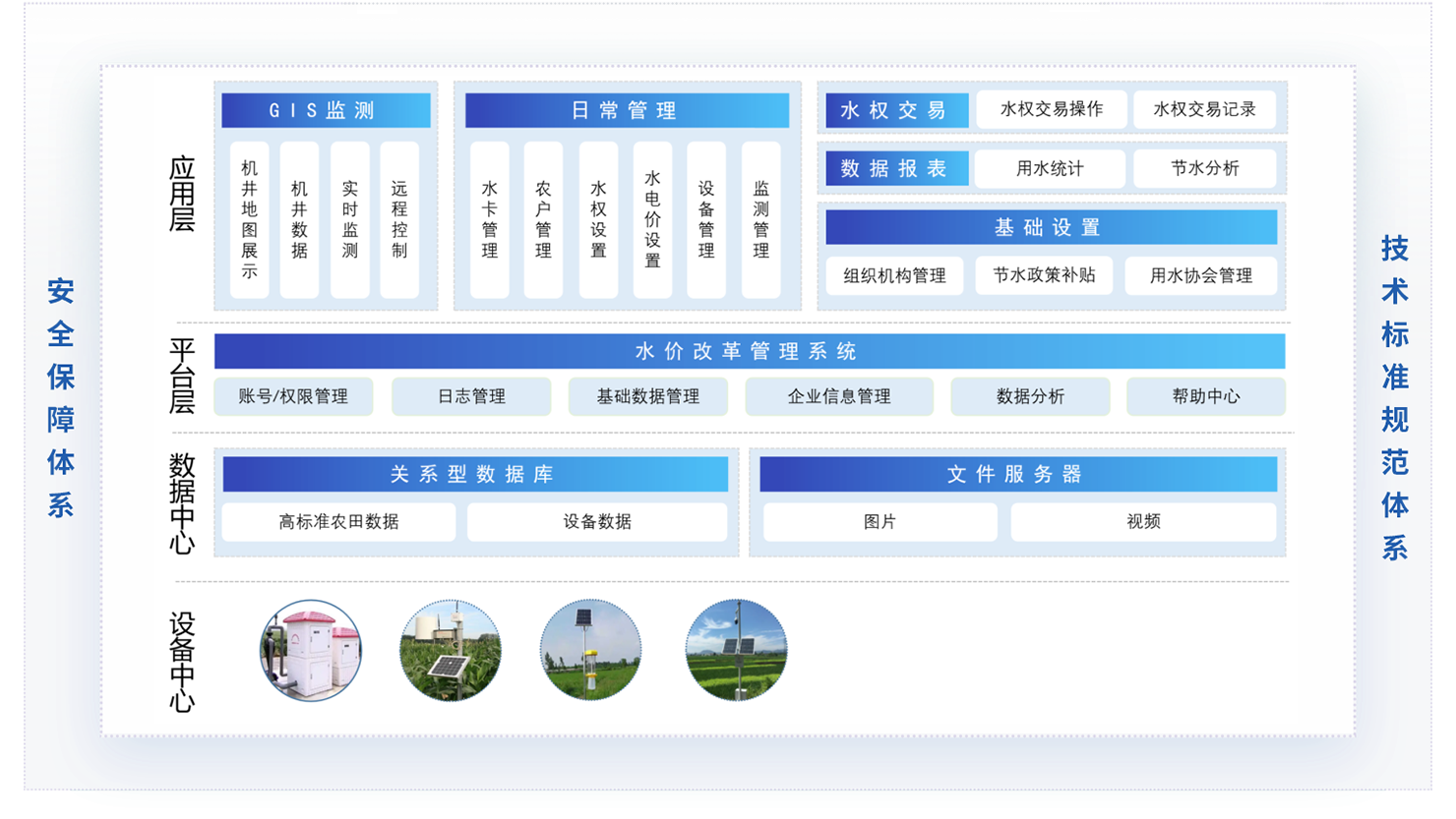Select the 水权交易 section label
1456x819 pixels.
(895, 109)
